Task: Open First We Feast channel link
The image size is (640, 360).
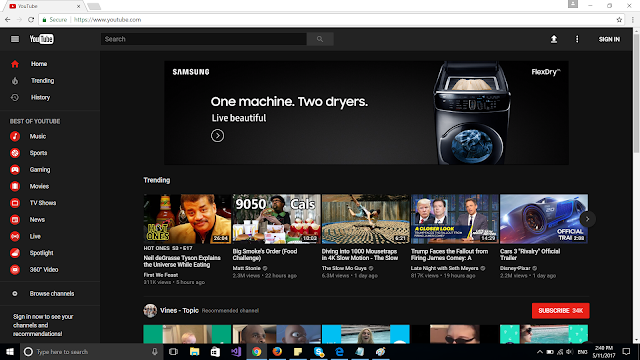Action: pos(160,275)
